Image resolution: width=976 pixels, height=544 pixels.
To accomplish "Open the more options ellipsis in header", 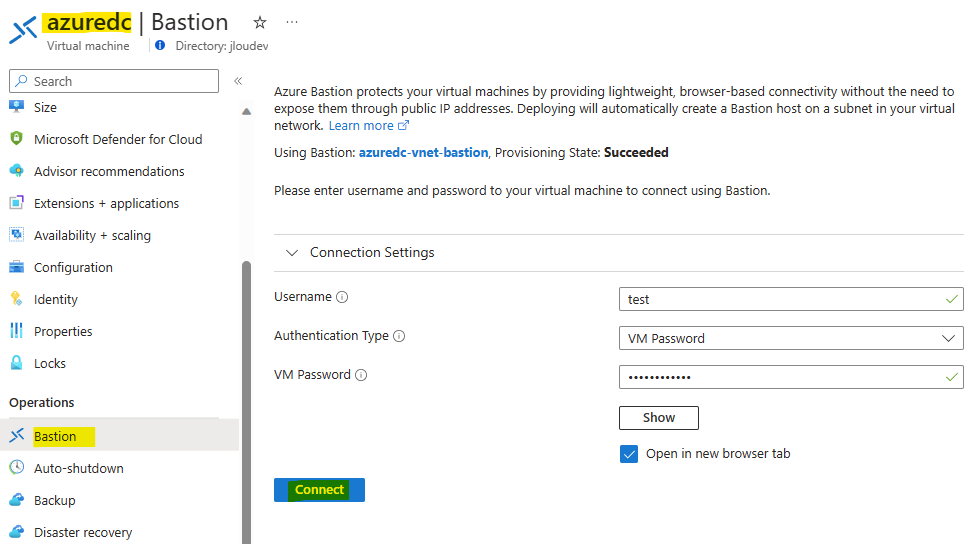I will click(x=292, y=22).
